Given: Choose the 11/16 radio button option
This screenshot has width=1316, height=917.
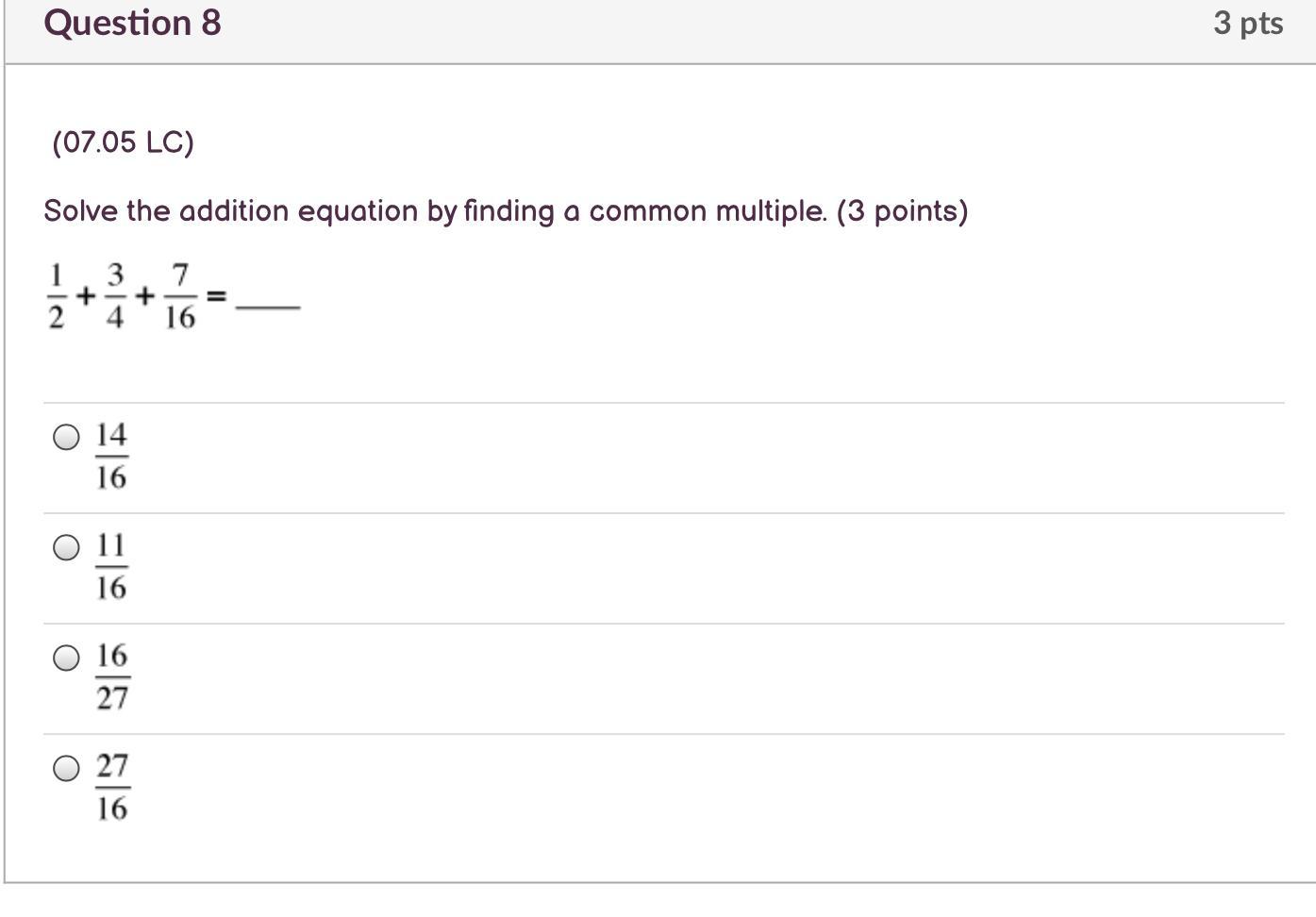Looking at the screenshot, I should (66, 547).
